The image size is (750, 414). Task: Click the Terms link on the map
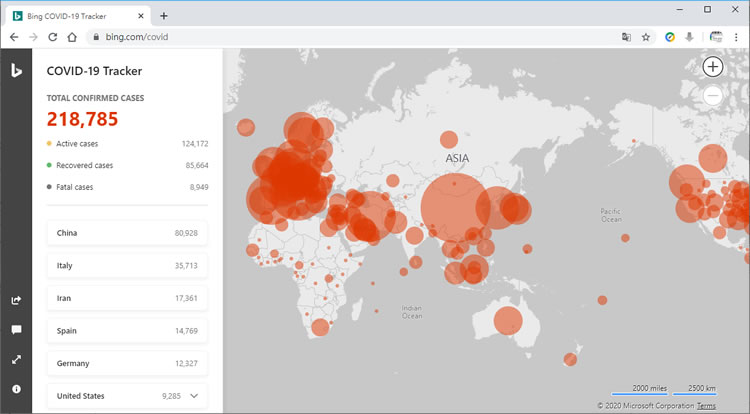(x=706, y=405)
